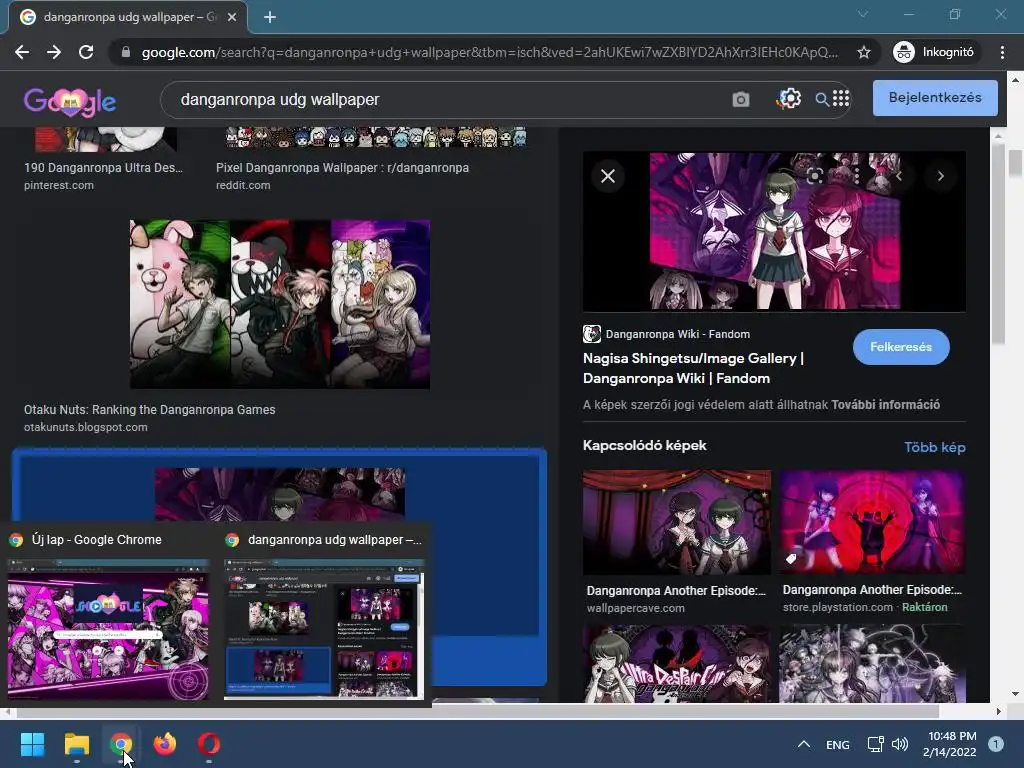1024x768 pixels.
Task: Open Opera browser from taskbar
Action: click(209, 744)
